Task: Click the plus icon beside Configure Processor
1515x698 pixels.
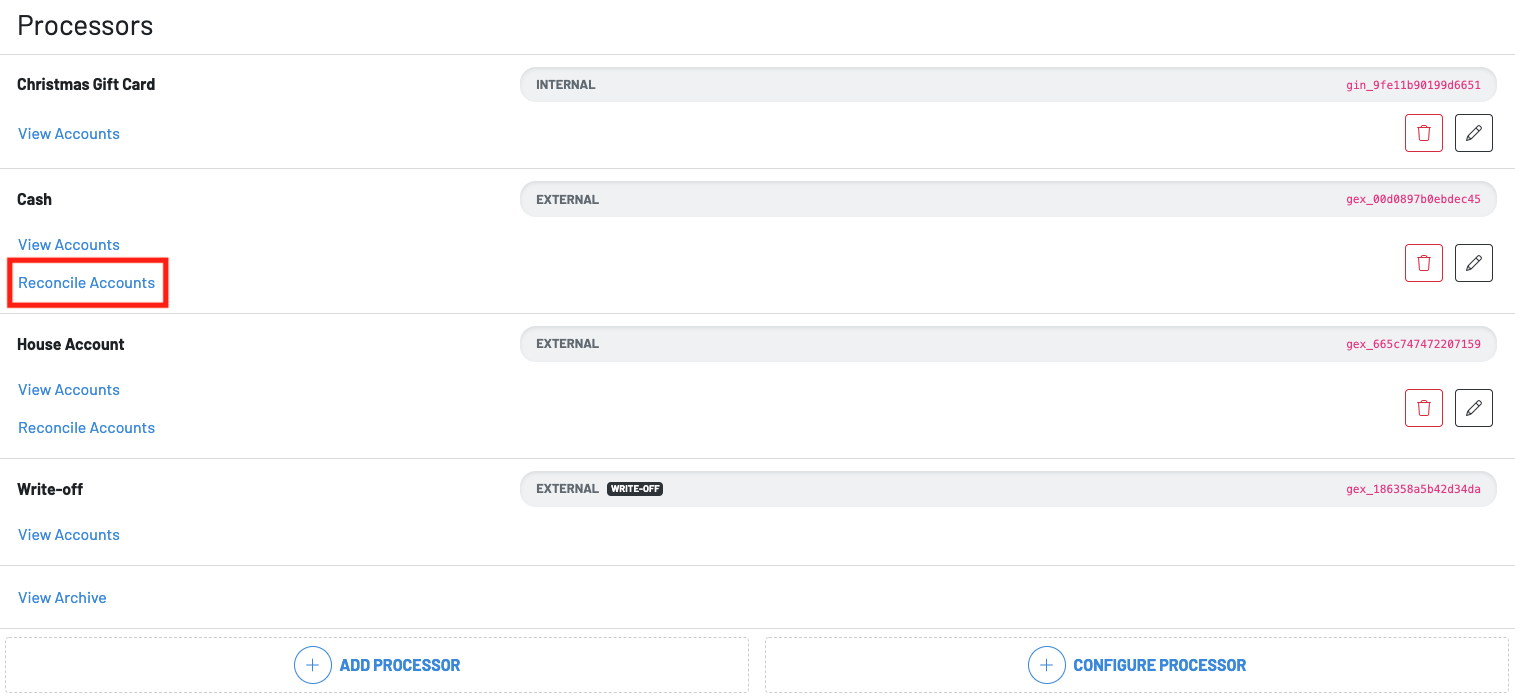Action: tap(1046, 665)
